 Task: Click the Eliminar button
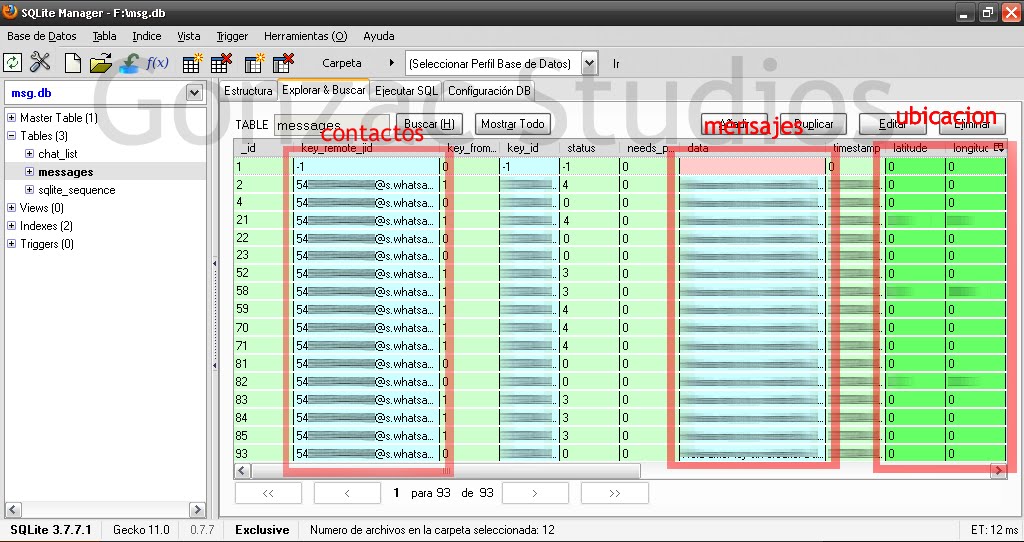point(972,124)
